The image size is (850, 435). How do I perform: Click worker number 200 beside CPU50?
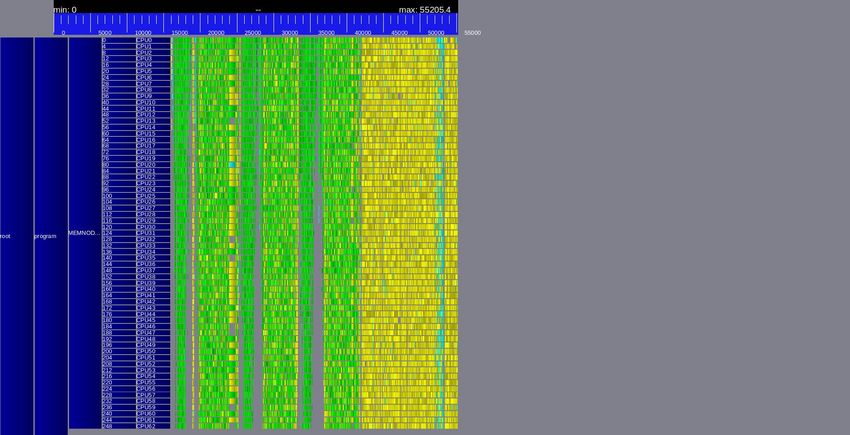[x=119, y=351]
